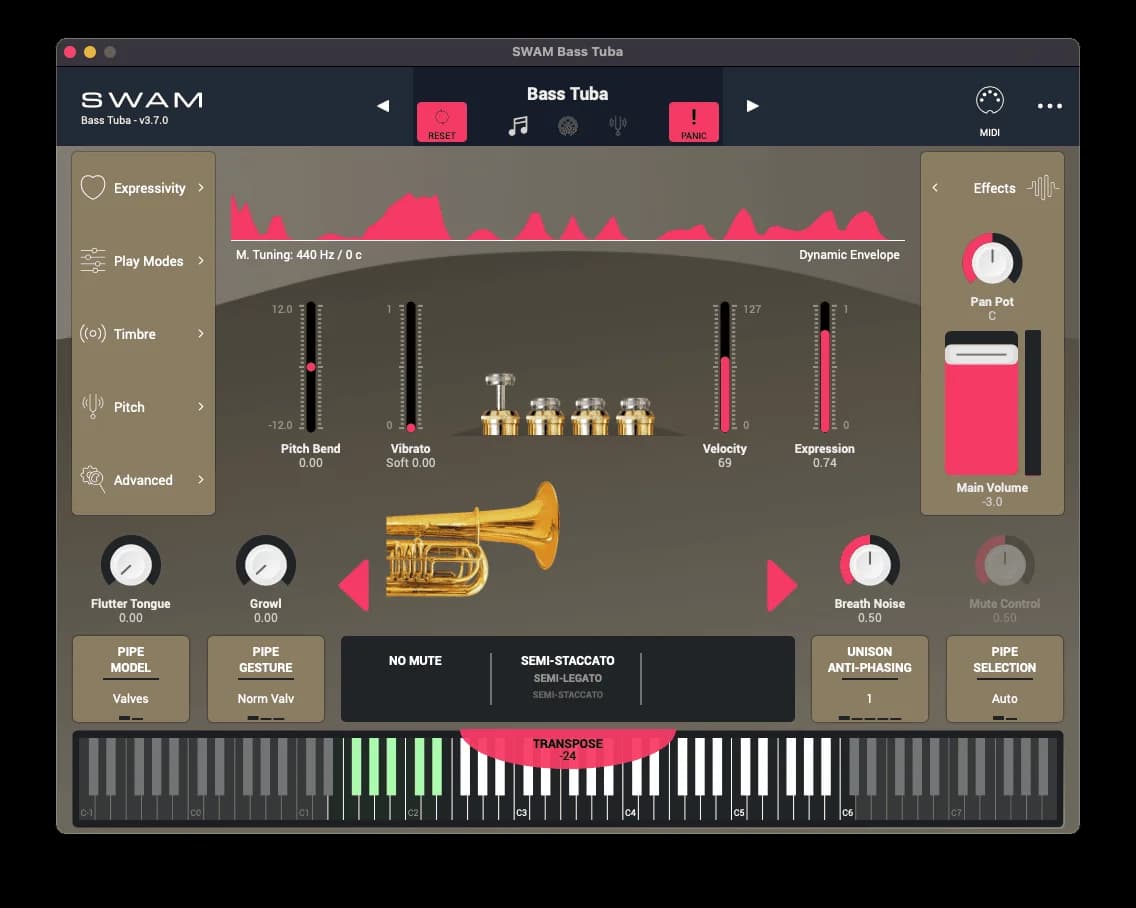Select SEMI-LEGATO articulation mode
Screen dimensions: 1136x908
(567, 676)
